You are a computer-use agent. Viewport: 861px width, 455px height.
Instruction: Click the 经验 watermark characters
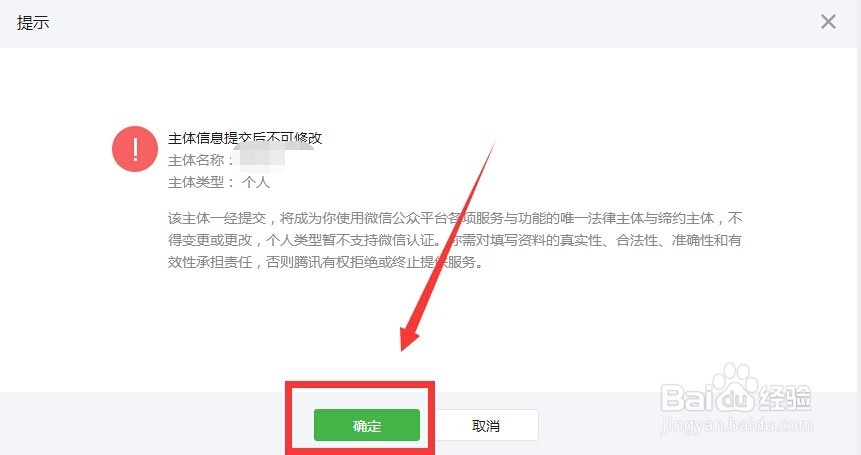[x=785, y=397]
